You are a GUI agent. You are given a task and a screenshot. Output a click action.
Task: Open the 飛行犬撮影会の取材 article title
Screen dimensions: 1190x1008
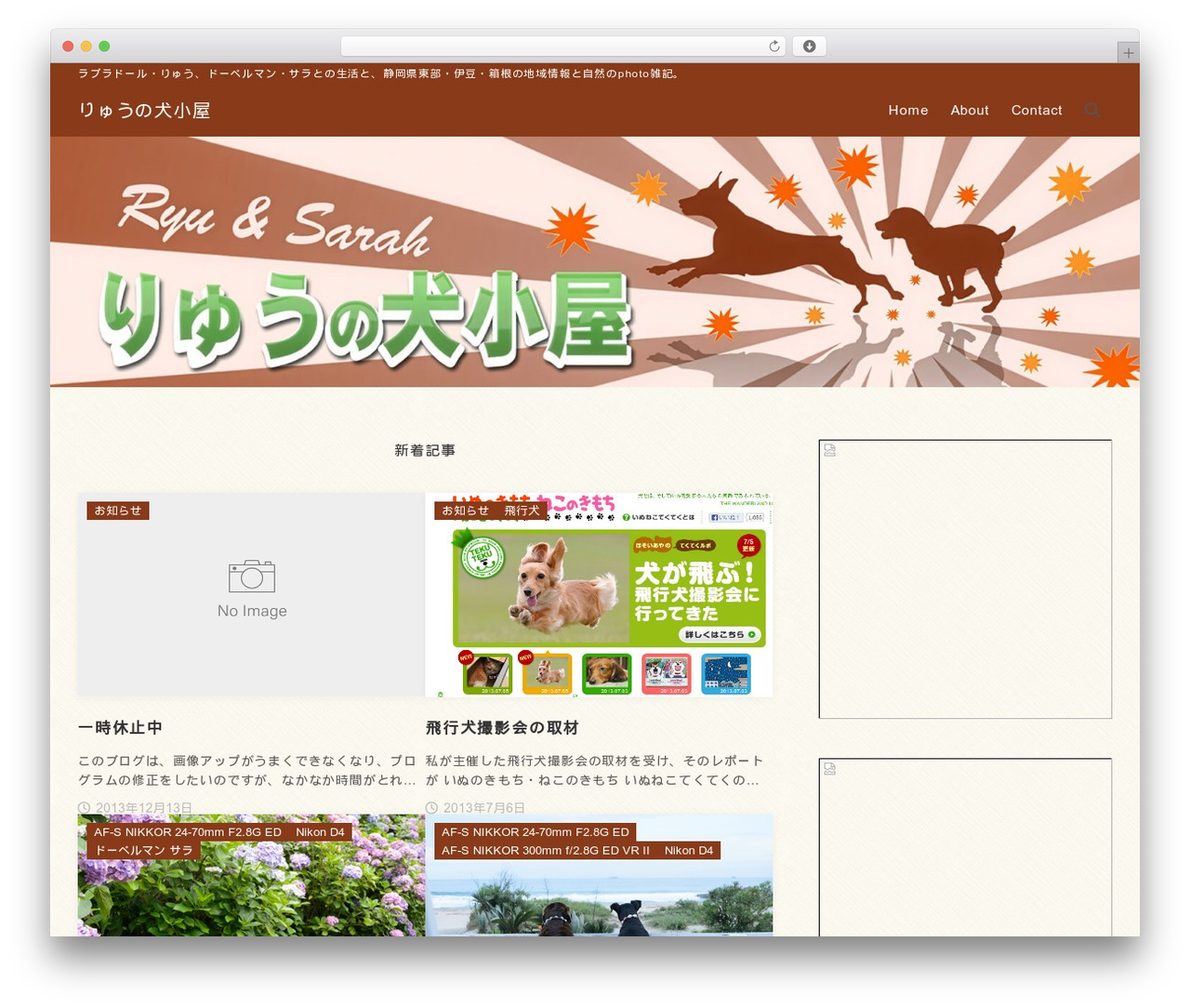point(502,728)
